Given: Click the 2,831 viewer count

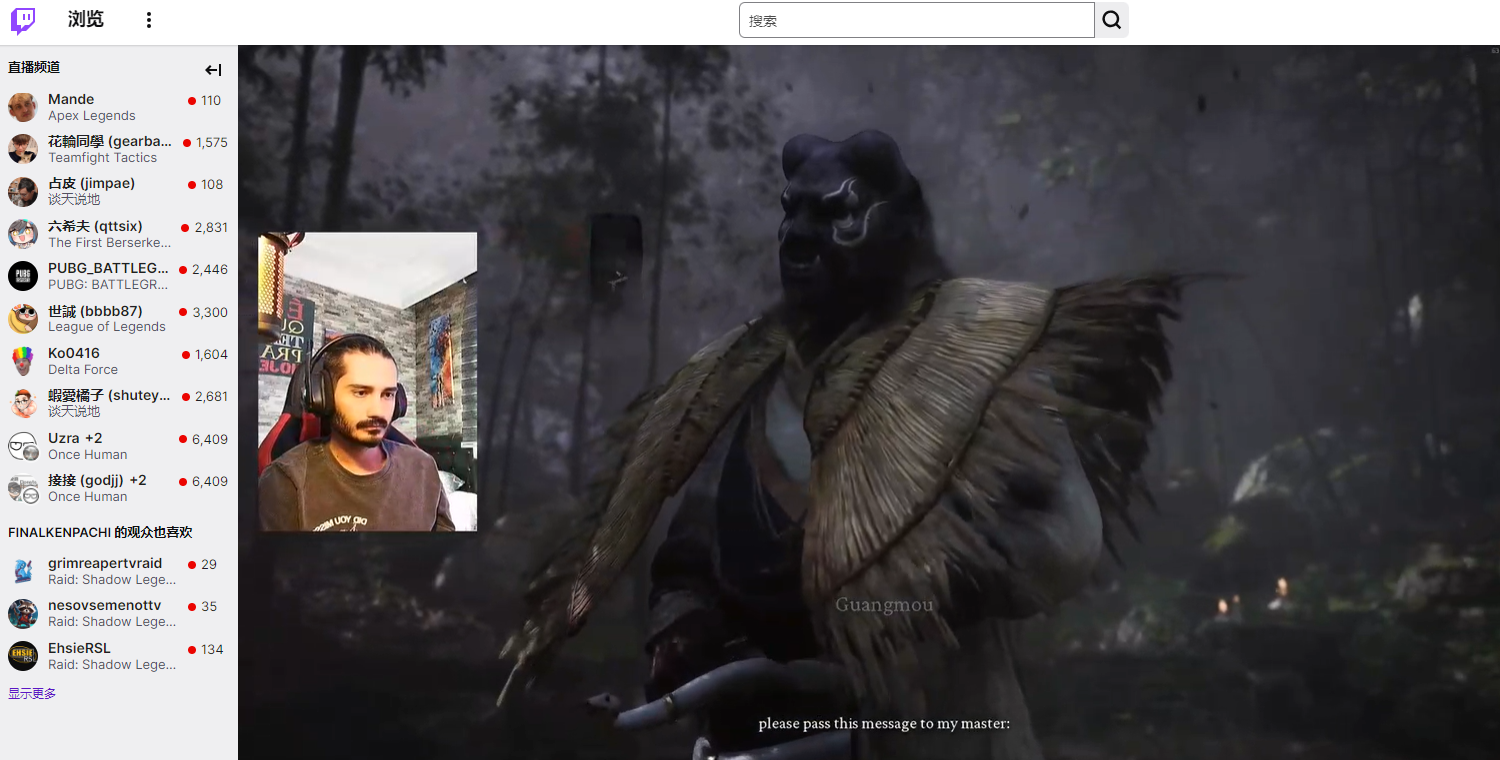Looking at the screenshot, I should pyautogui.click(x=211, y=228).
